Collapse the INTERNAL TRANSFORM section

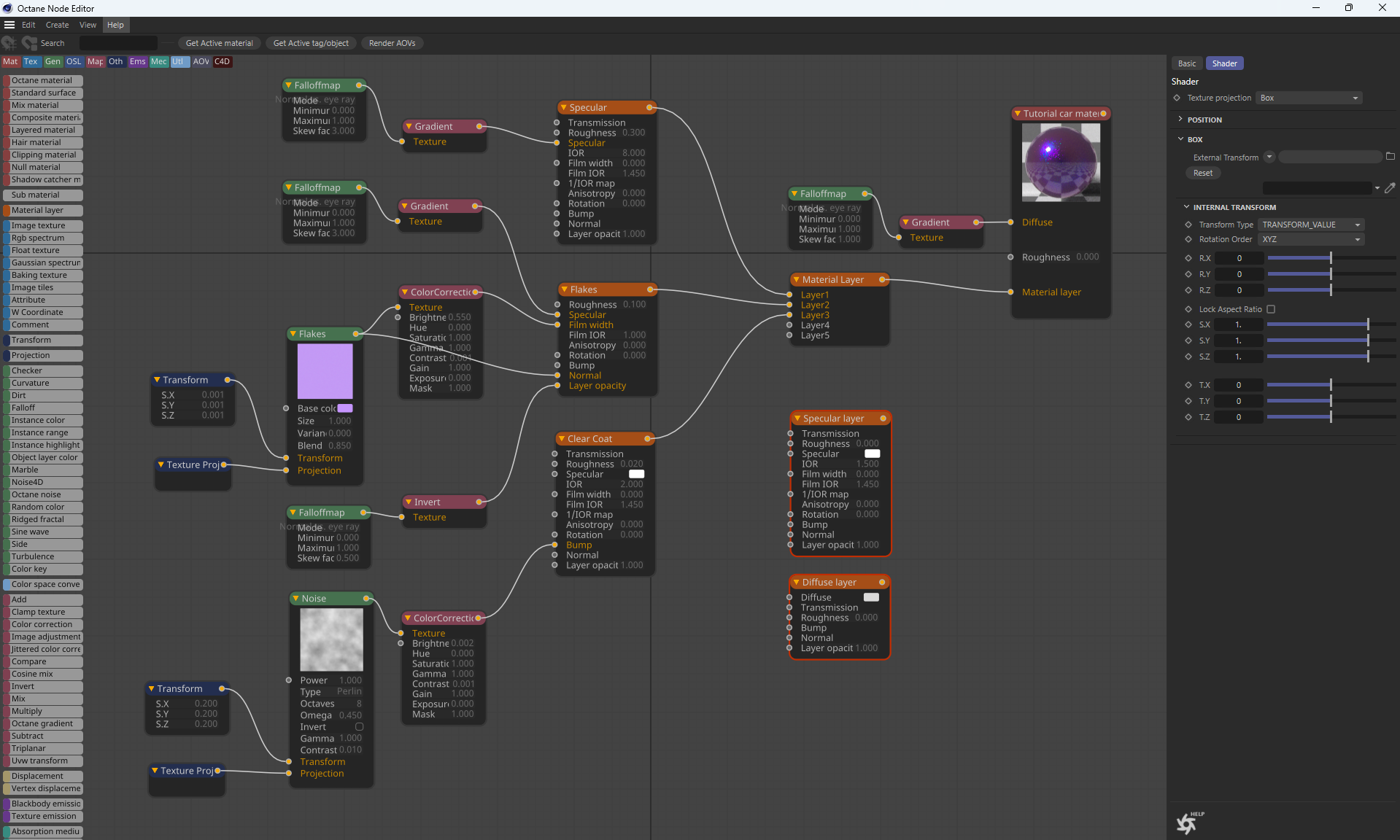pyautogui.click(x=1186, y=207)
